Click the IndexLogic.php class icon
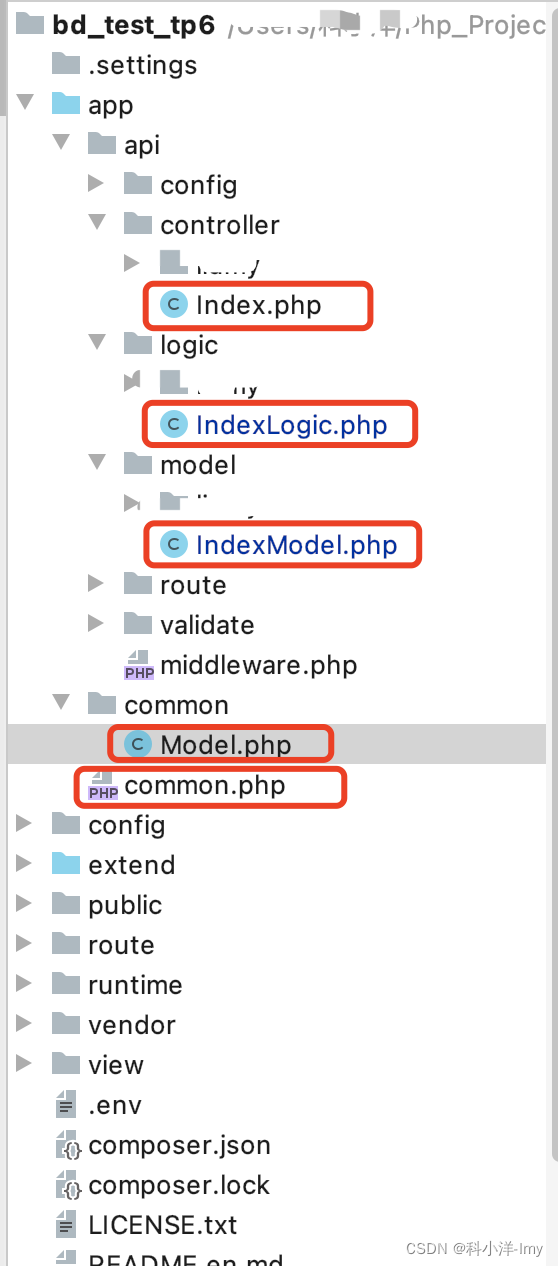The height and width of the screenshot is (1266, 558). tap(175, 425)
